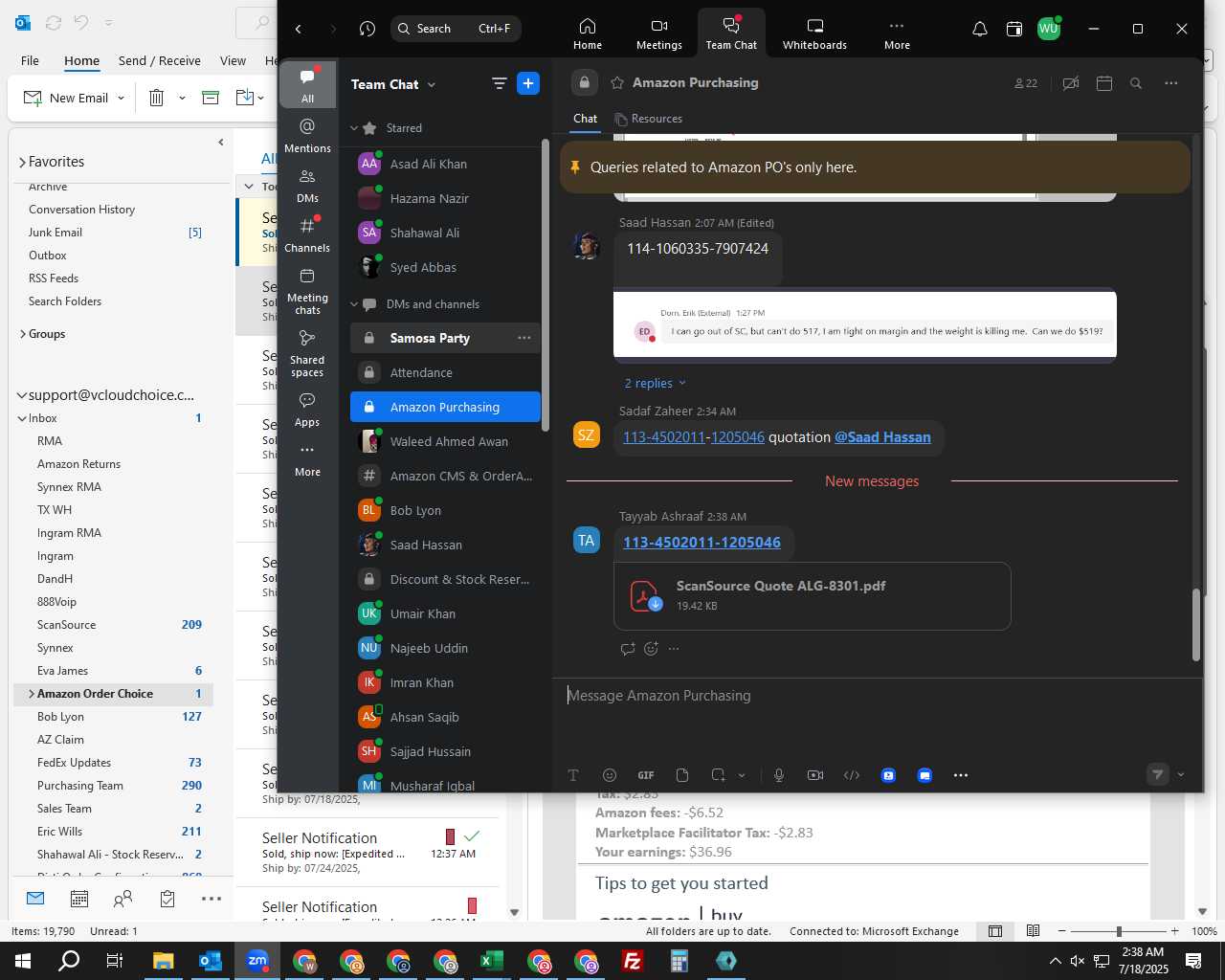Viewport: 1225px width, 980px height.
Task: Open the GIF picker in message composer
Action: click(x=646, y=775)
